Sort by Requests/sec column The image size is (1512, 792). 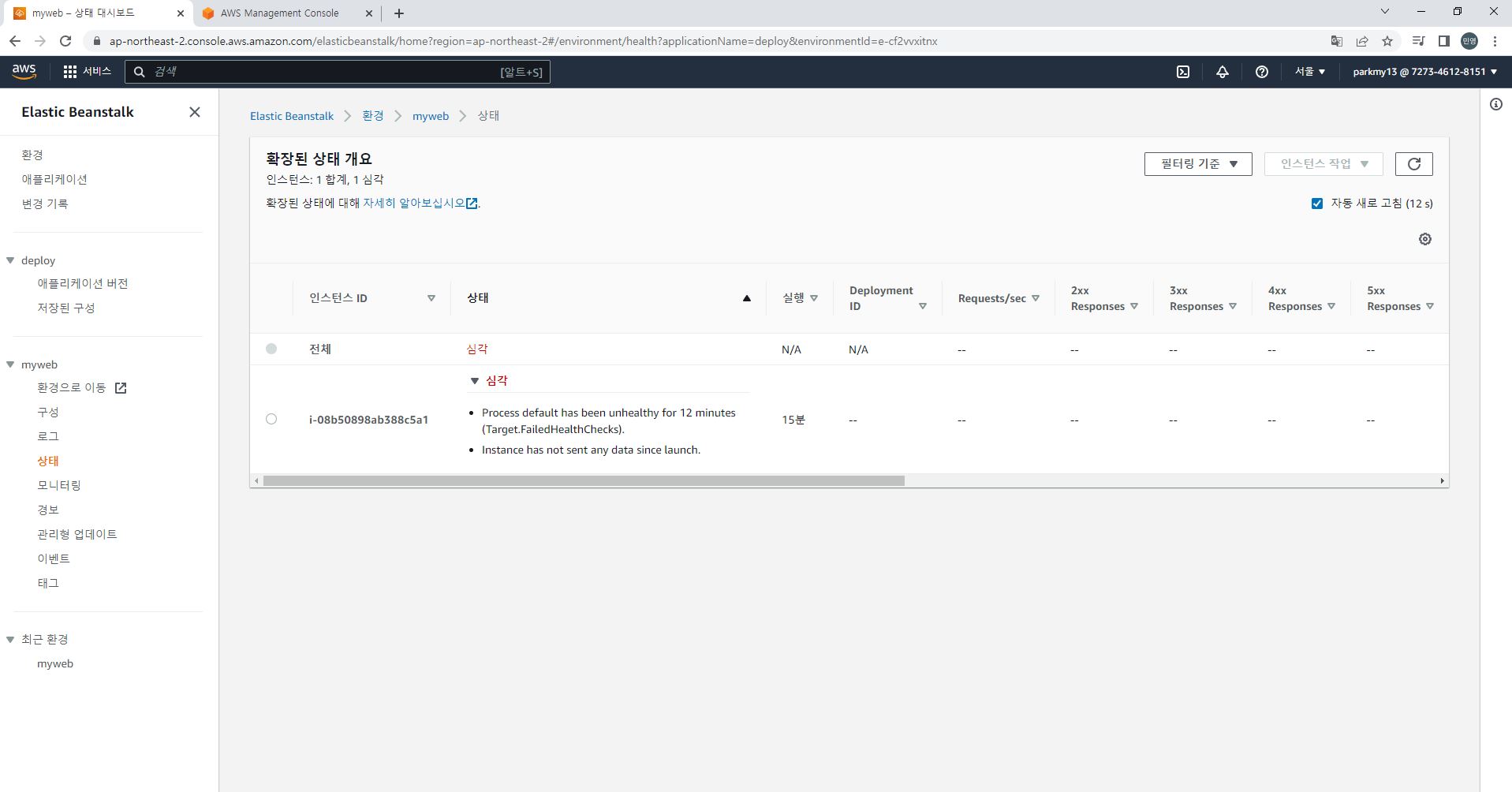point(1036,298)
